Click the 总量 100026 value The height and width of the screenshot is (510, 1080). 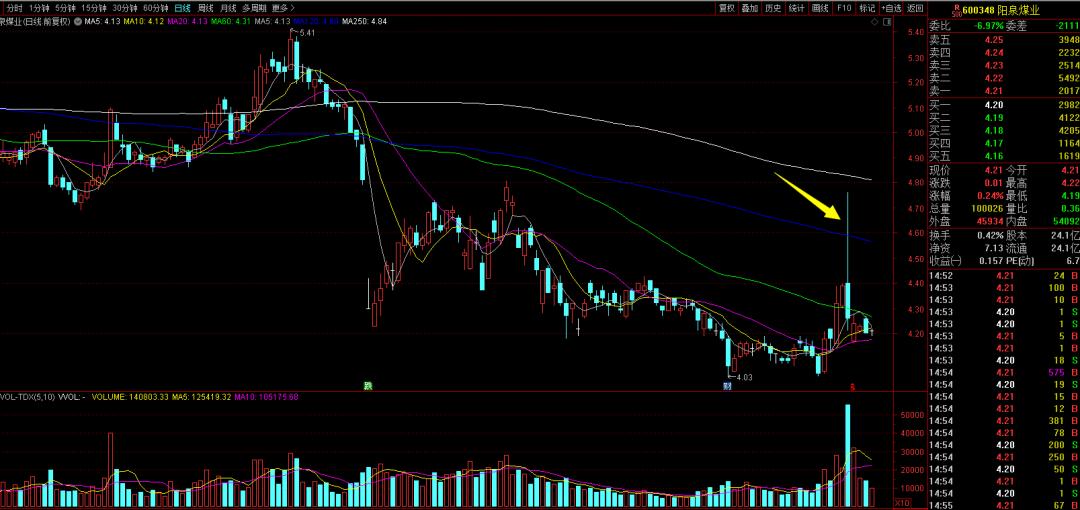[x=986, y=208]
